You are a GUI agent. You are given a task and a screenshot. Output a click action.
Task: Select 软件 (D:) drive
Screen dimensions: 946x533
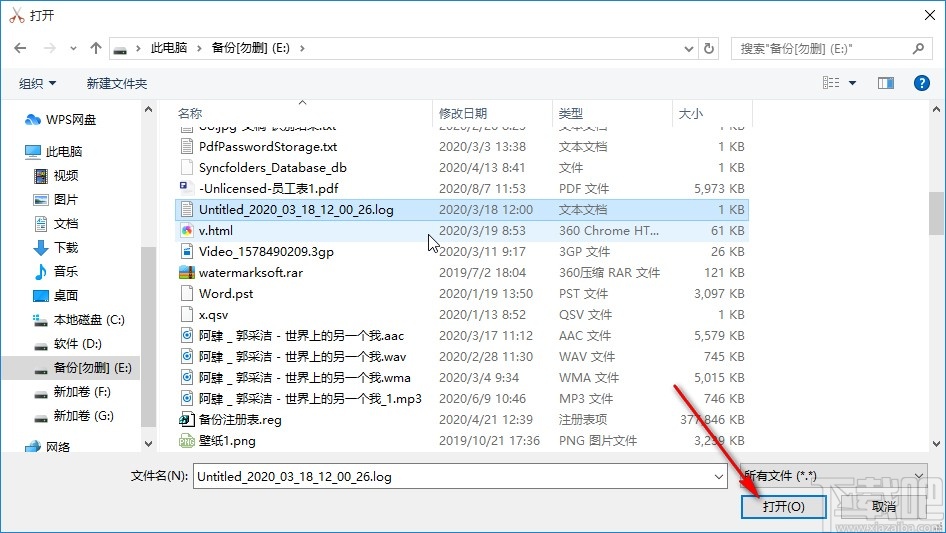pyautogui.click(x=68, y=343)
